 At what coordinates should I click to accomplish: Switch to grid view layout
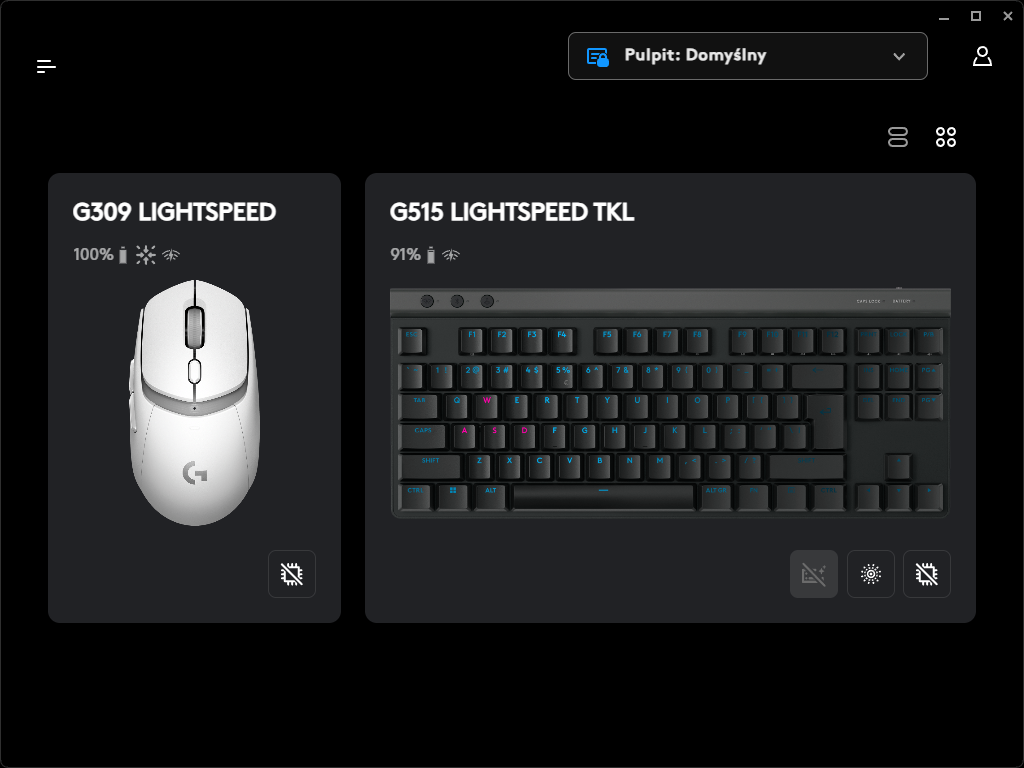pyautogui.click(x=946, y=137)
